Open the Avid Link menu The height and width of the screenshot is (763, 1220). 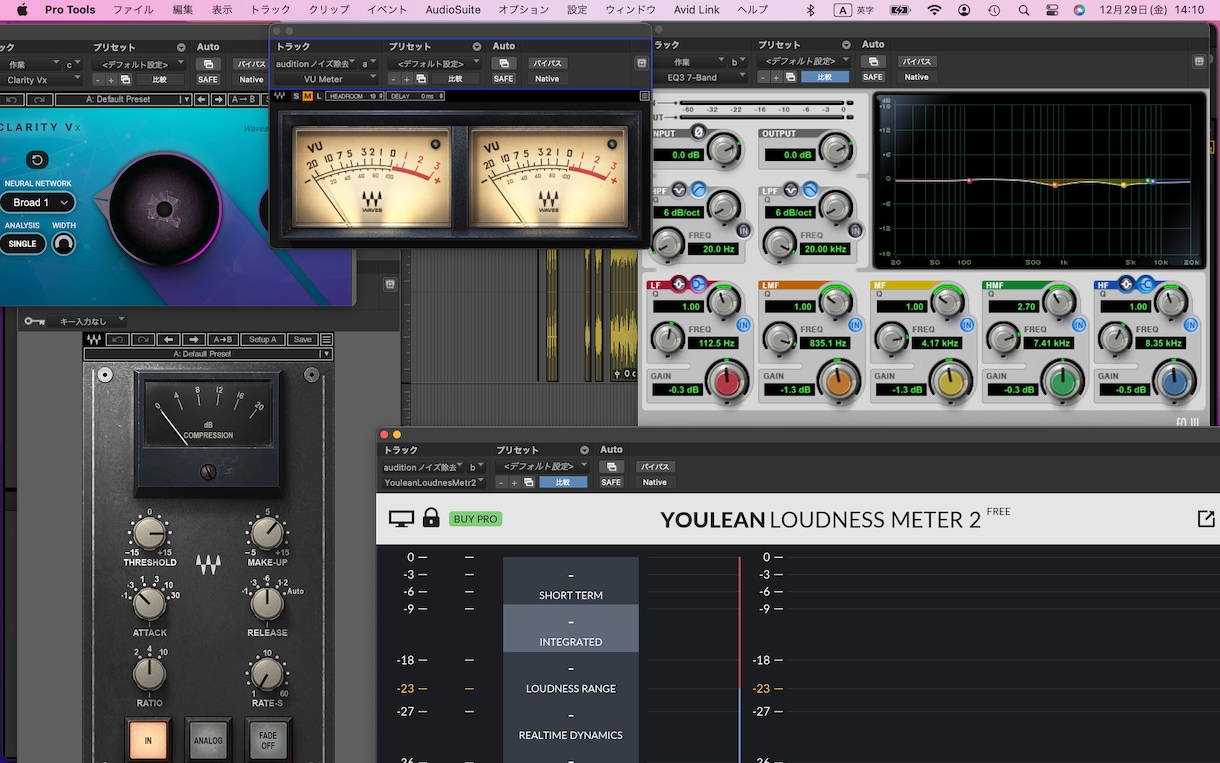coord(697,10)
